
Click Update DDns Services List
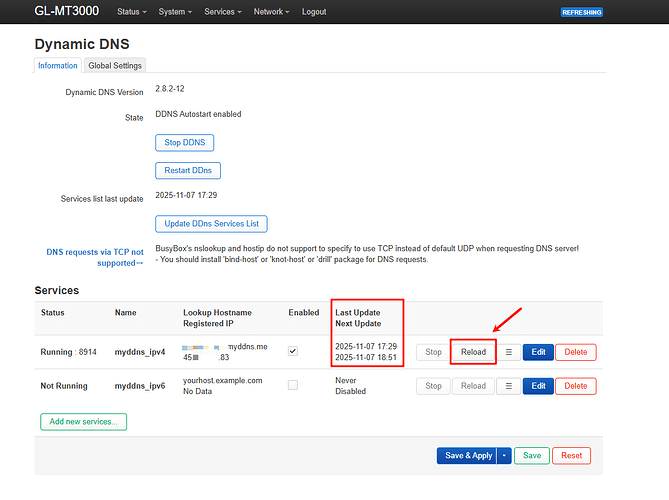[x=211, y=223]
